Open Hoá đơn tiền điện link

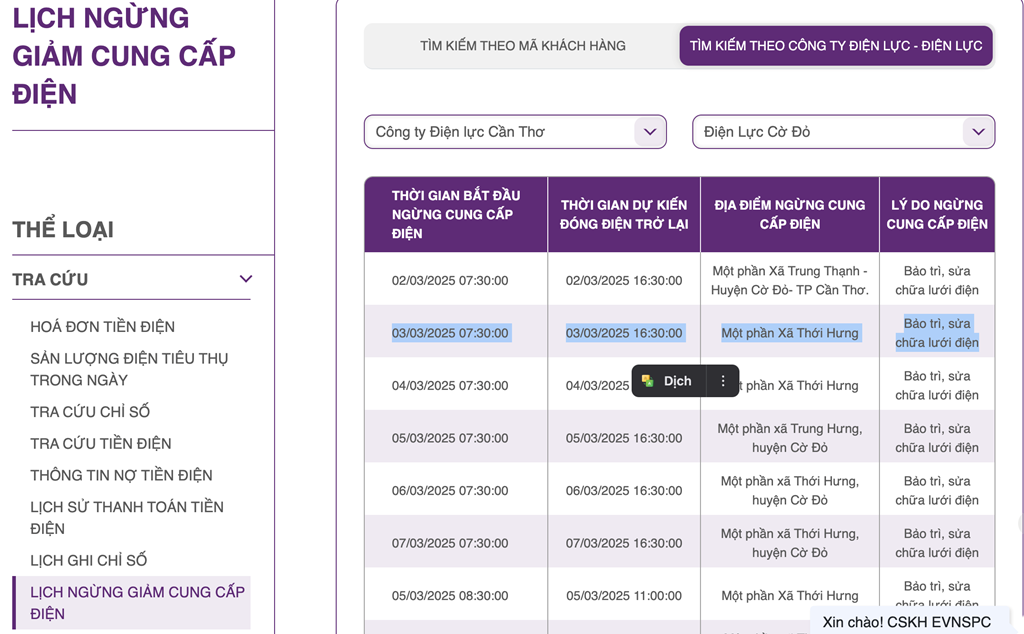102,327
